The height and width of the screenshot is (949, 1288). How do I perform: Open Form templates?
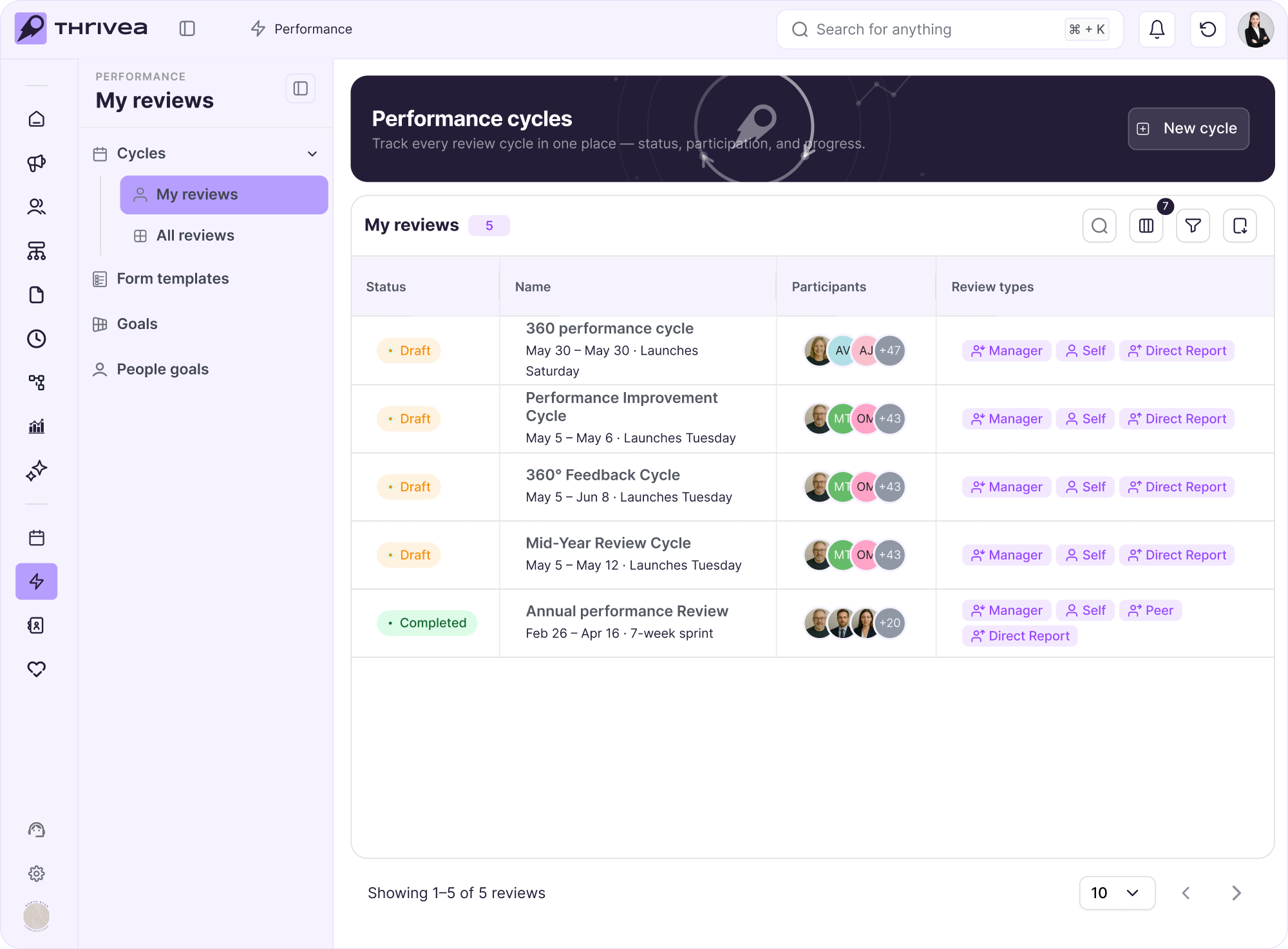(x=173, y=279)
